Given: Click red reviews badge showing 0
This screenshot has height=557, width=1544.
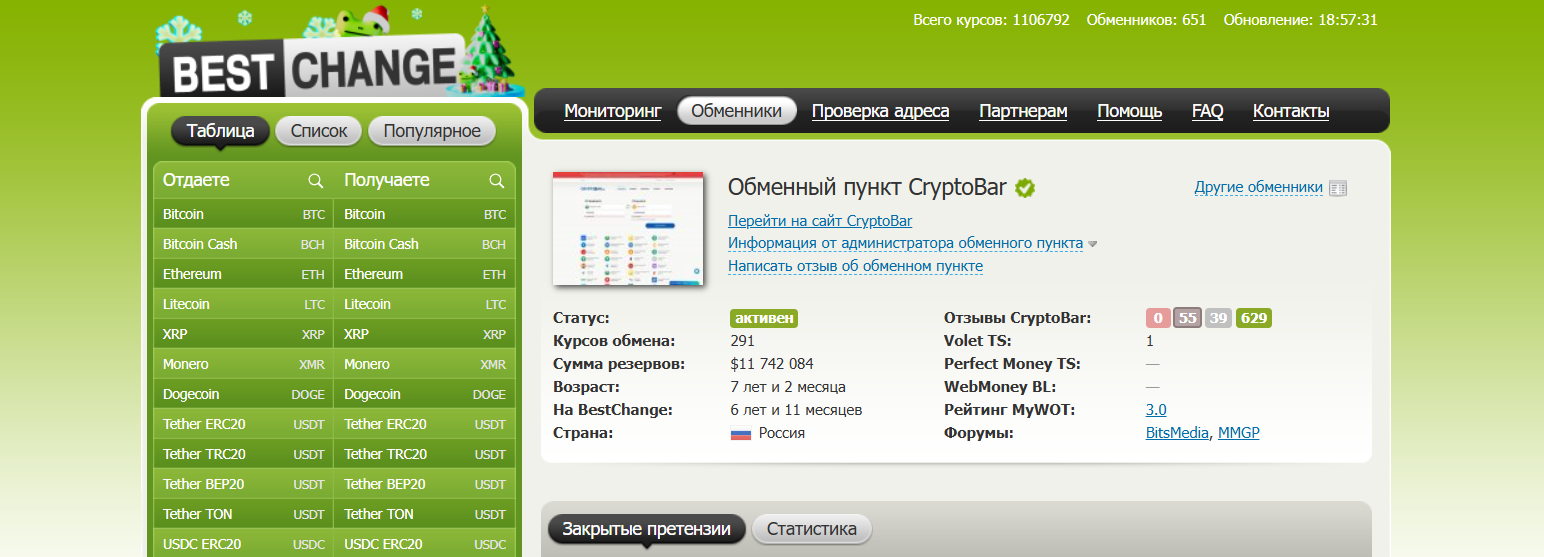Looking at the screenshot, I should pyautogui.click(x=1158, y=318).
